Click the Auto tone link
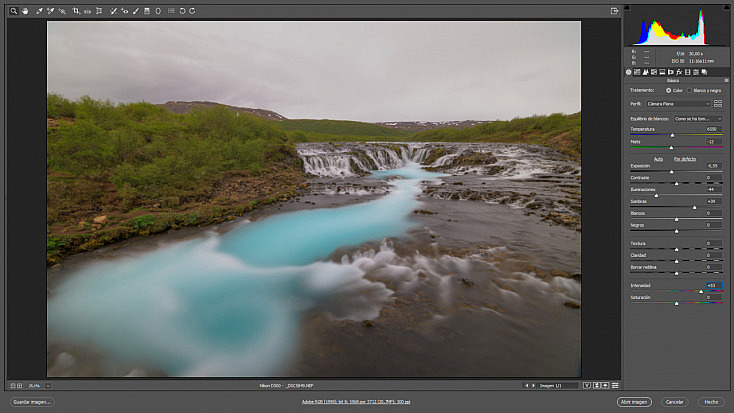Screen dimensions: 734x413 click(x=658, y=159)
